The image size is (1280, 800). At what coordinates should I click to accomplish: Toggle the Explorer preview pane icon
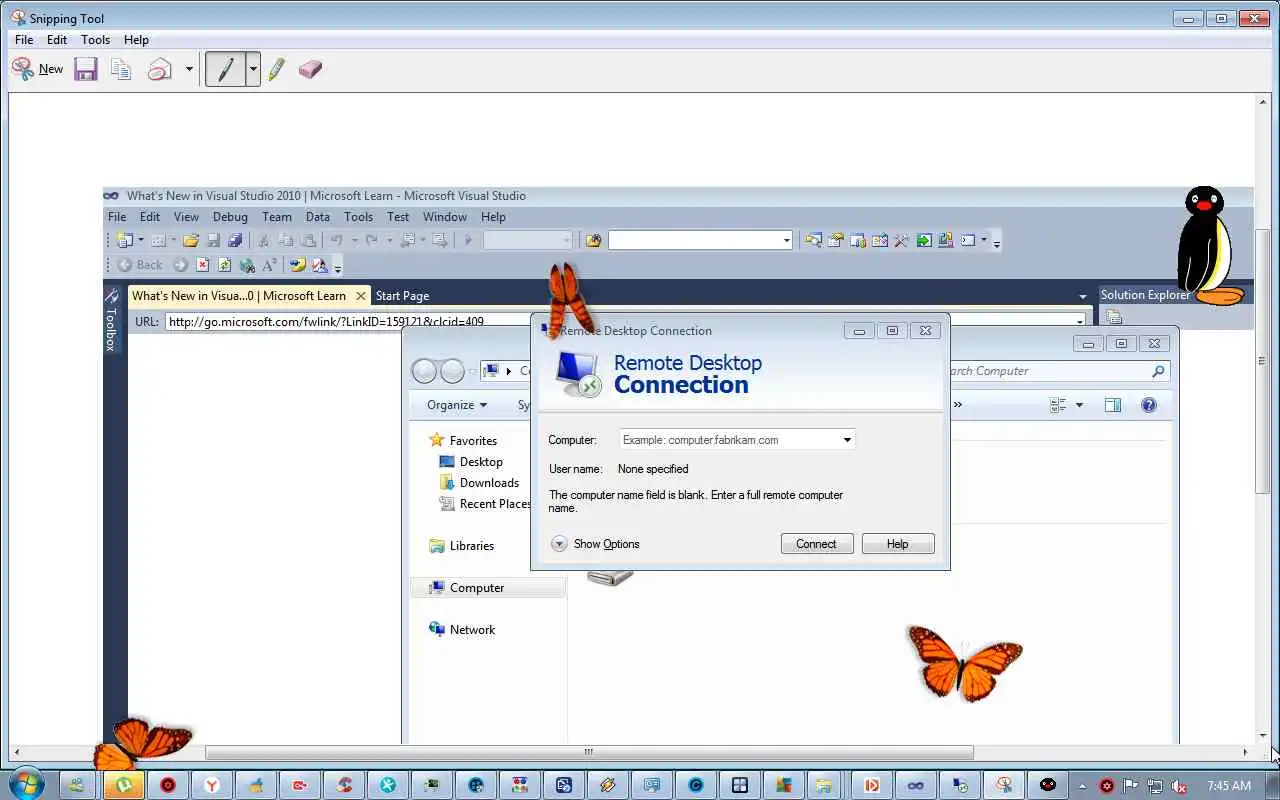1113,405
